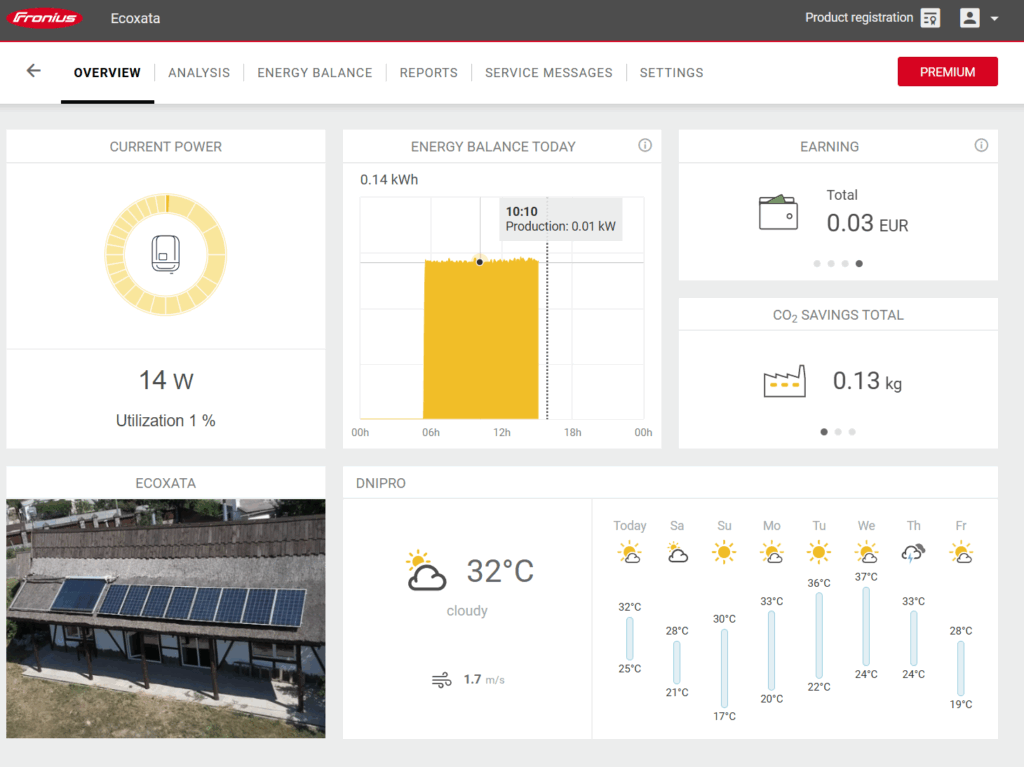The width and height of the screenshot is (1024, 767).
Task: Open the Ecoxata solar panel photo
Action: 166,619
